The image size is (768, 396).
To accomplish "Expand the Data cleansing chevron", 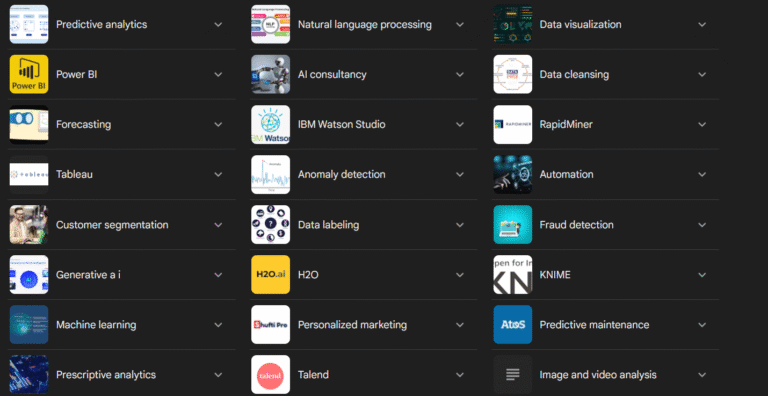I will click(x=702, y=74).
